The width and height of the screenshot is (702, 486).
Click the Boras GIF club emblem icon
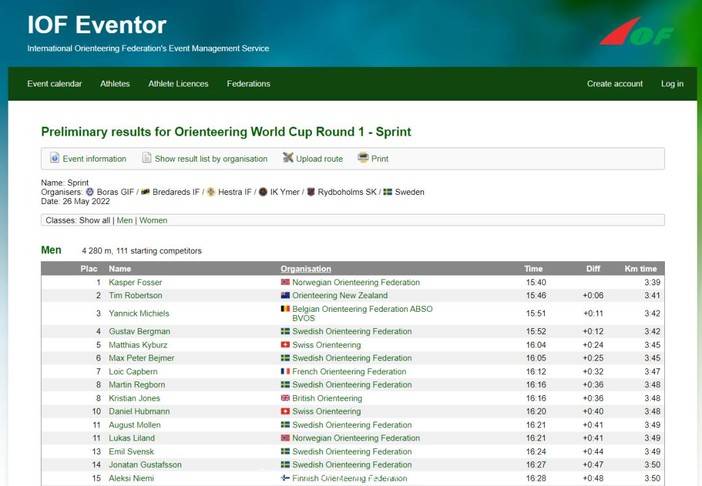[90, 192]
